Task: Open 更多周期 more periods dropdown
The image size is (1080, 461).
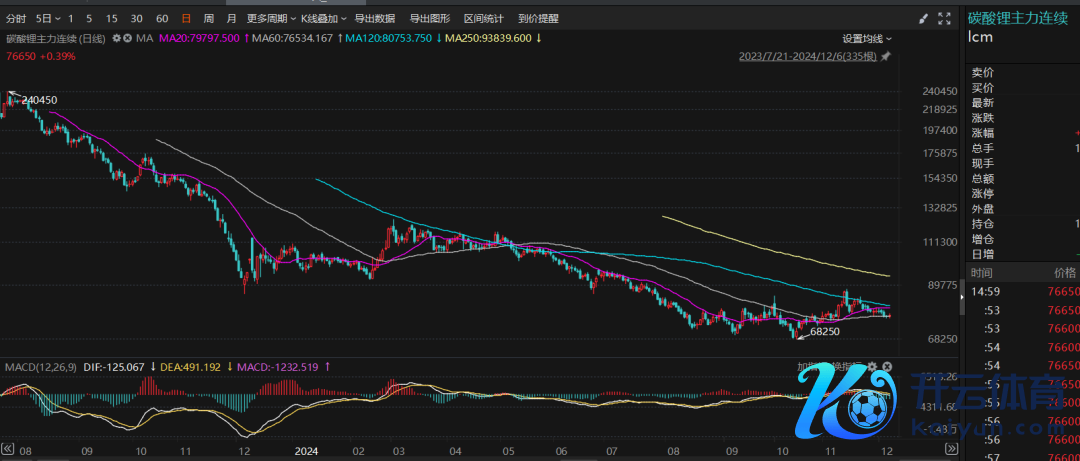Action: 269,19
